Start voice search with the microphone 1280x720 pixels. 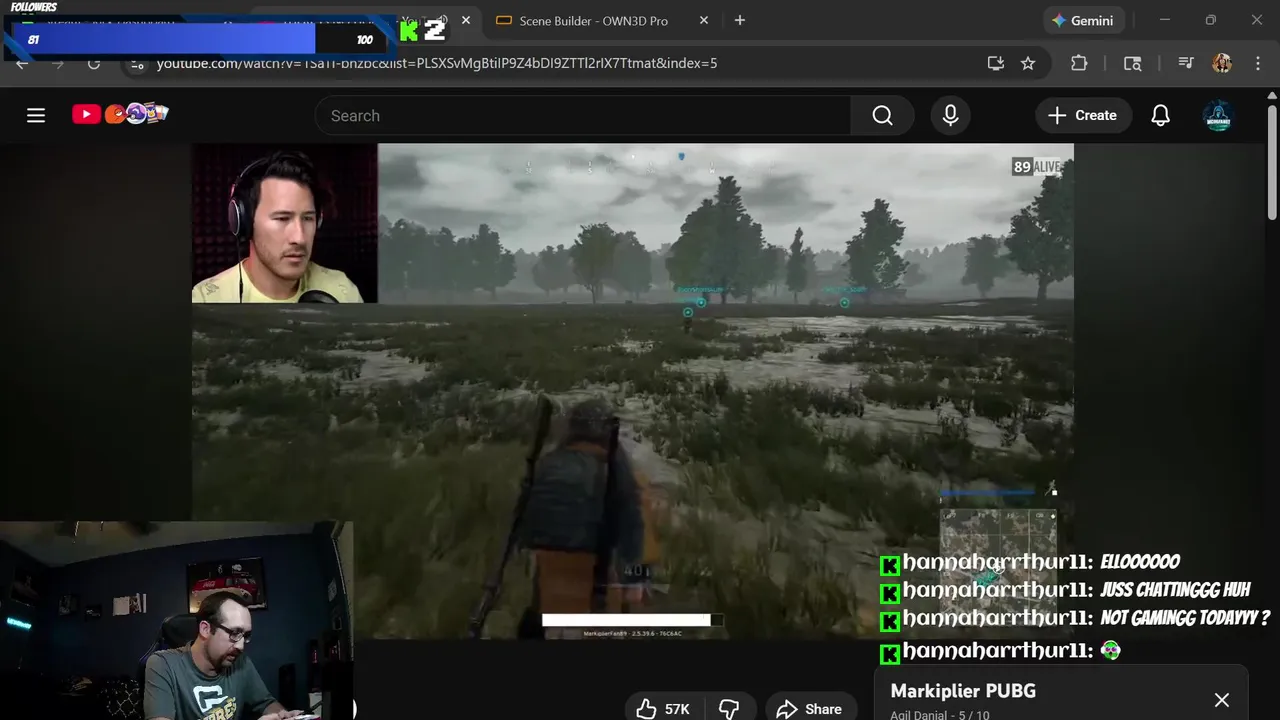click(x=950, y=115)
